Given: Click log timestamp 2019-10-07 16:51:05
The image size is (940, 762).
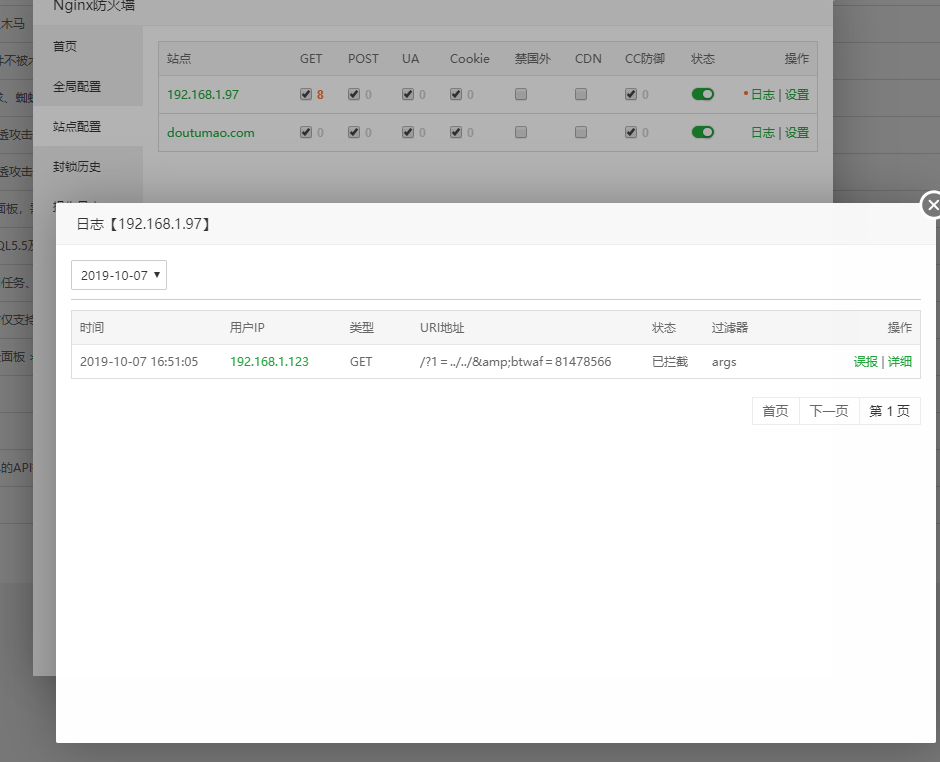Looking at the screenshot, I should (x=138, y=362).
